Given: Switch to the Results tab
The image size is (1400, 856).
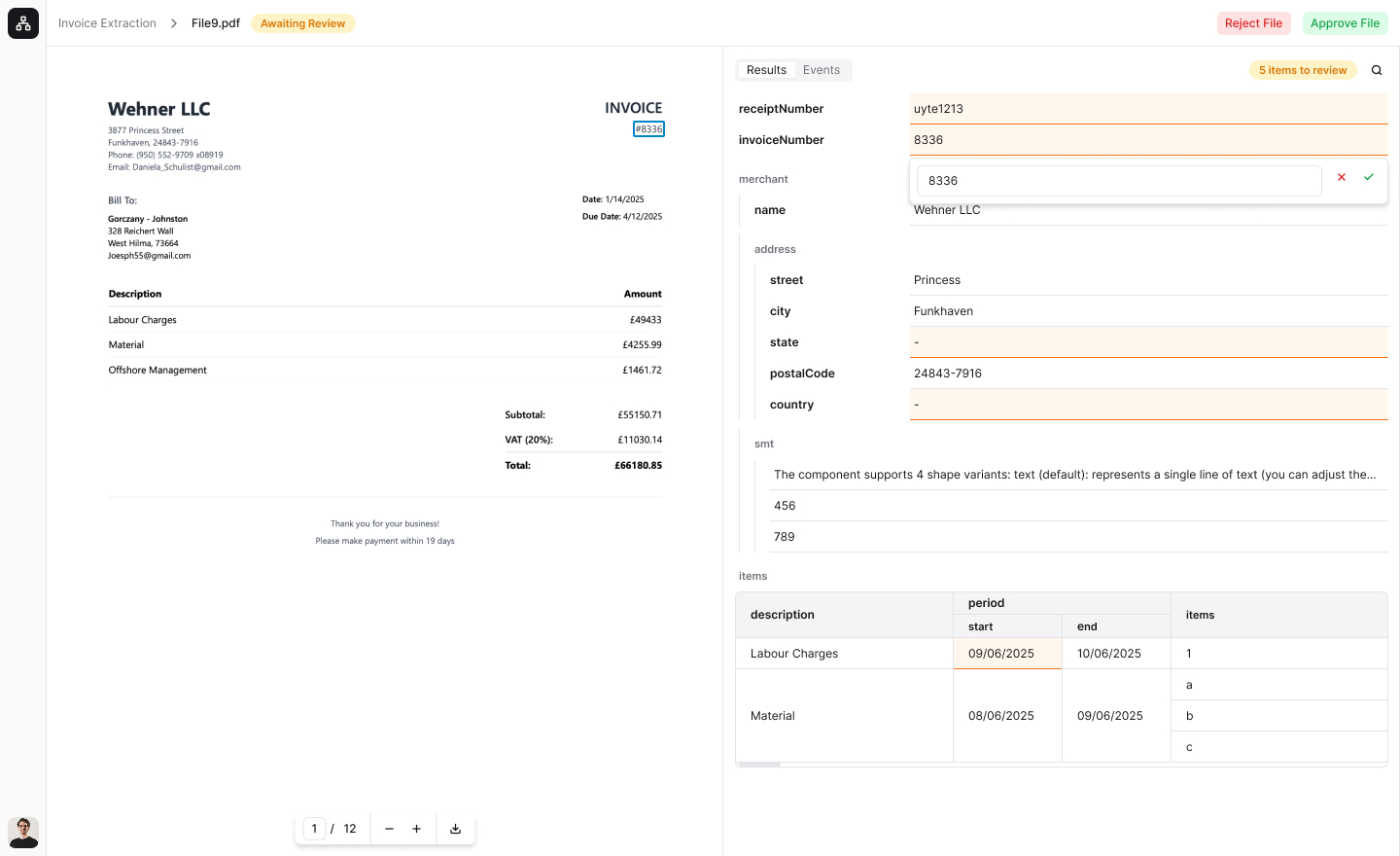Looking at the screenshot, I should 766,70.
